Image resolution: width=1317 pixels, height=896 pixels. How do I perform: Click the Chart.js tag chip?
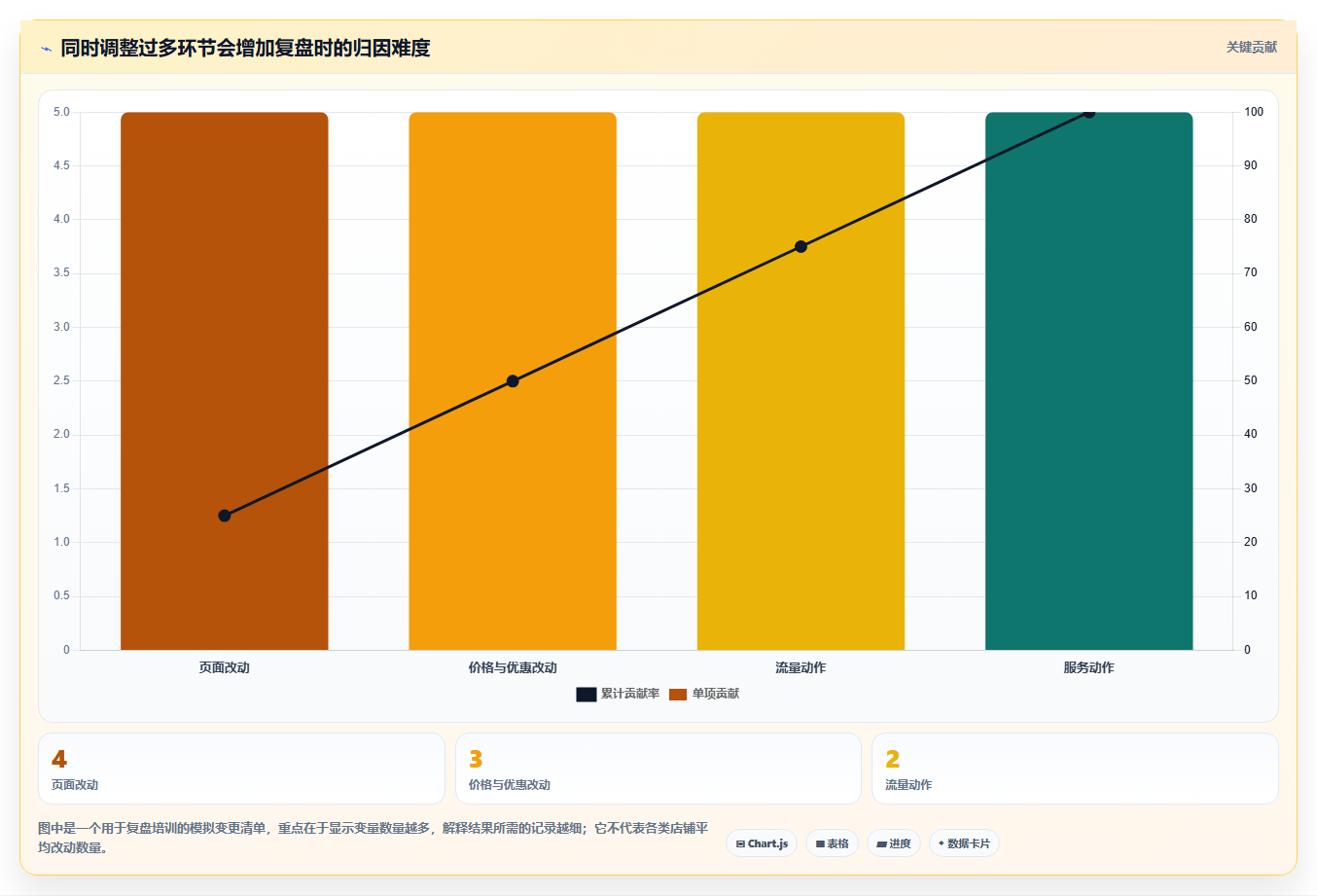(x=762, y=843)
